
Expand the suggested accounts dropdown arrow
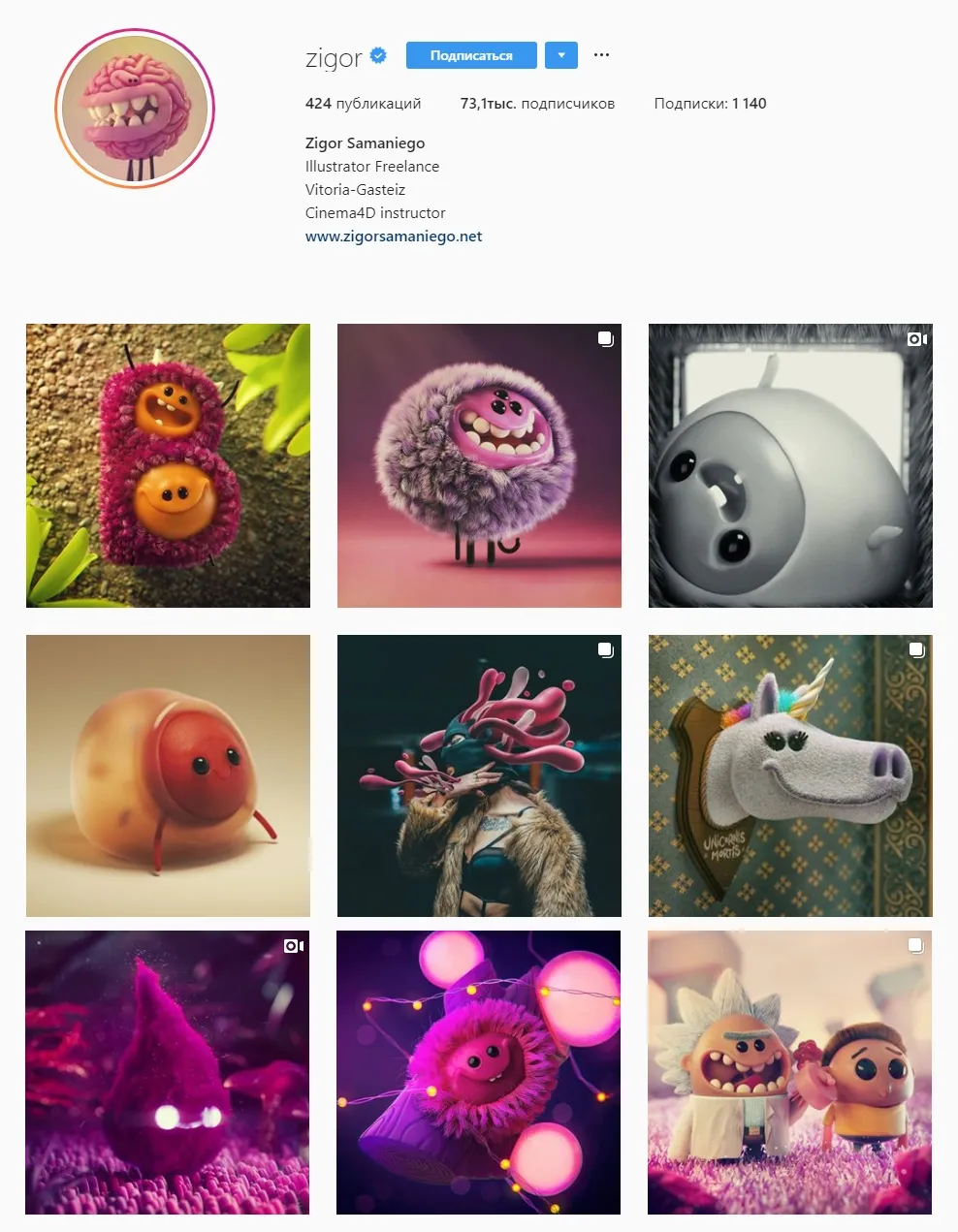coord(561,55)
